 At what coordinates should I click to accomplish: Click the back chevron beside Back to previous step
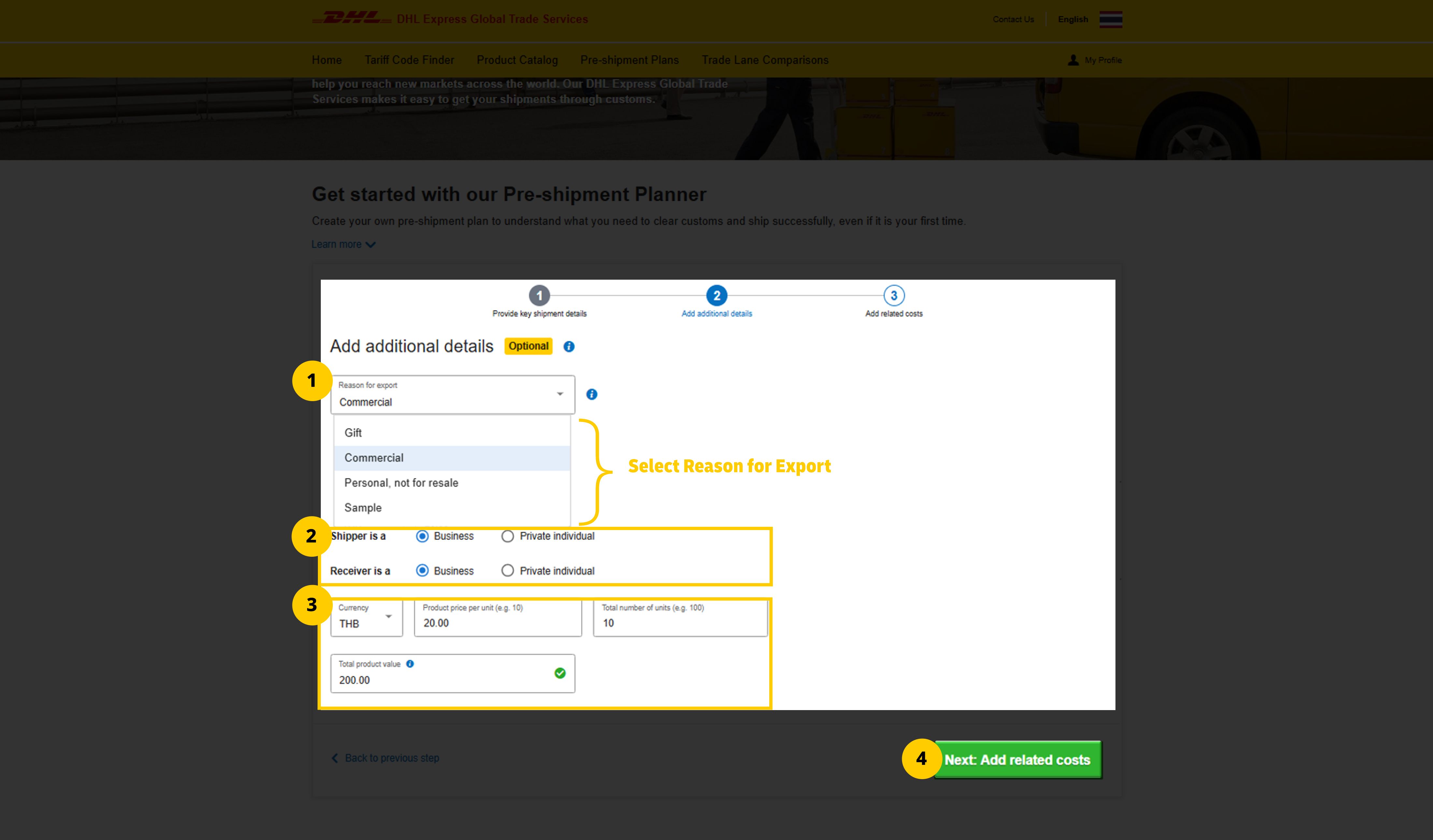click(334, 758)
